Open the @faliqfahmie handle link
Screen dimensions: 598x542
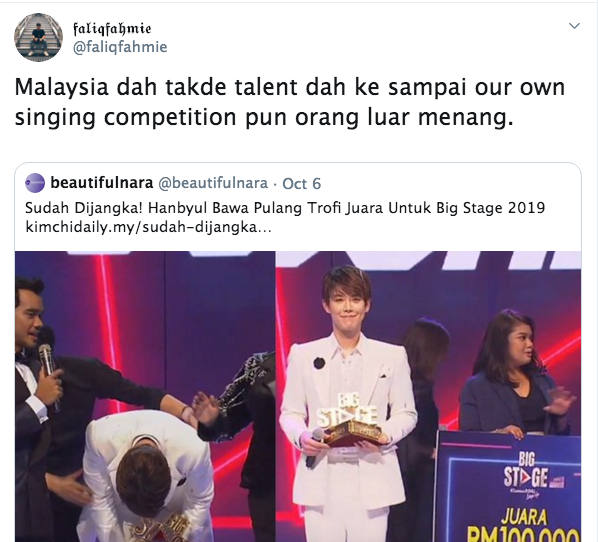pyautogui.click(x=120, y=47)
